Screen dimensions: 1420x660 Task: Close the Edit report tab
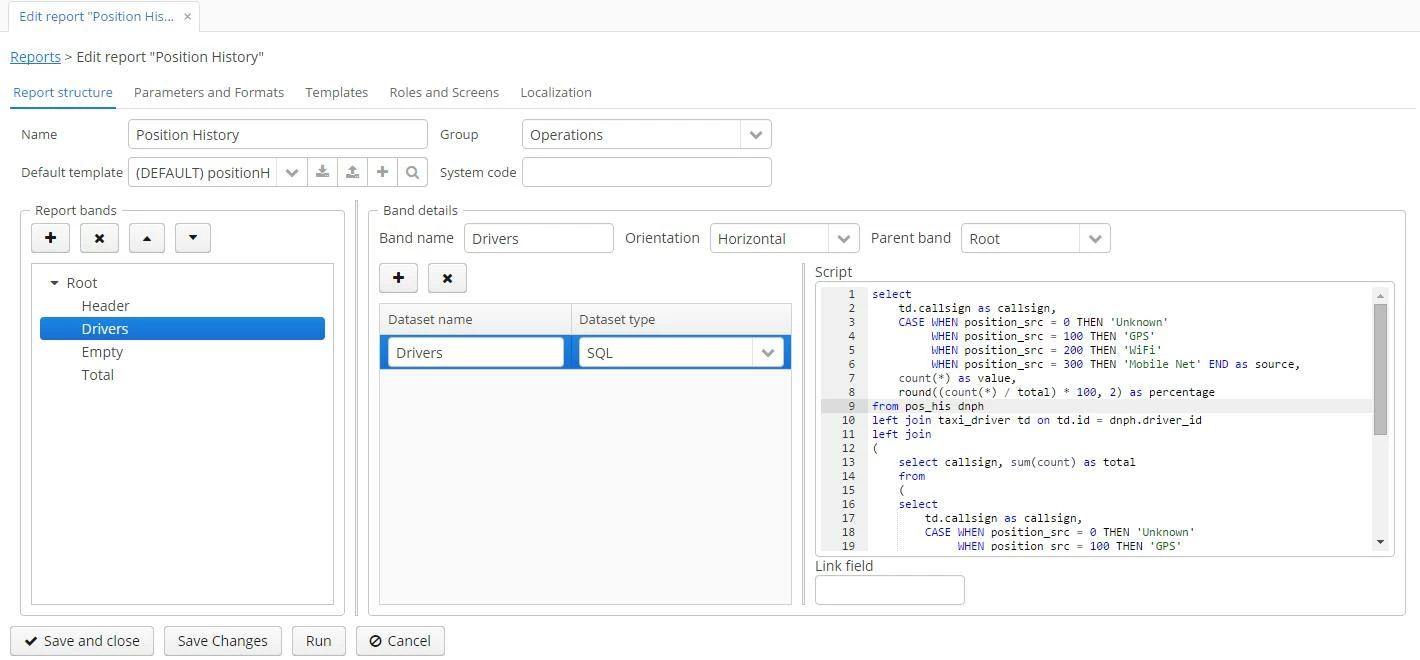pyautogui.click(x=187, y=17)
